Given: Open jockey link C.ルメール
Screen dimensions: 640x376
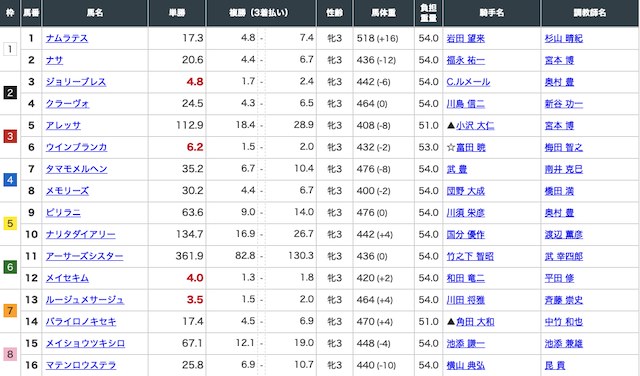Looking at the screenshot, I should click(468, 82).
